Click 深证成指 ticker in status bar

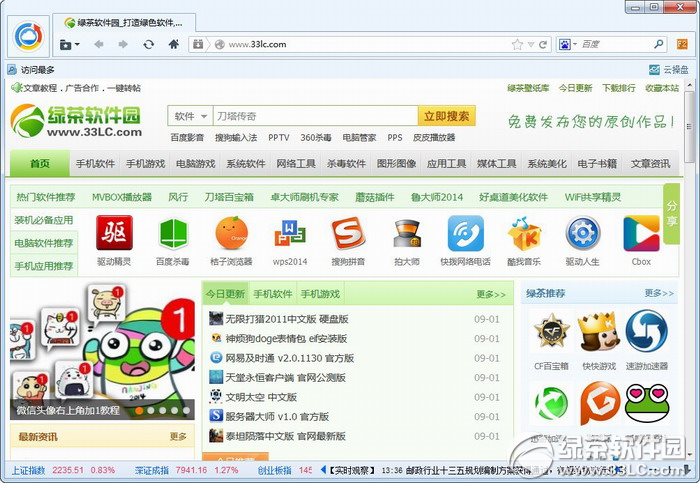pos(151,470)
